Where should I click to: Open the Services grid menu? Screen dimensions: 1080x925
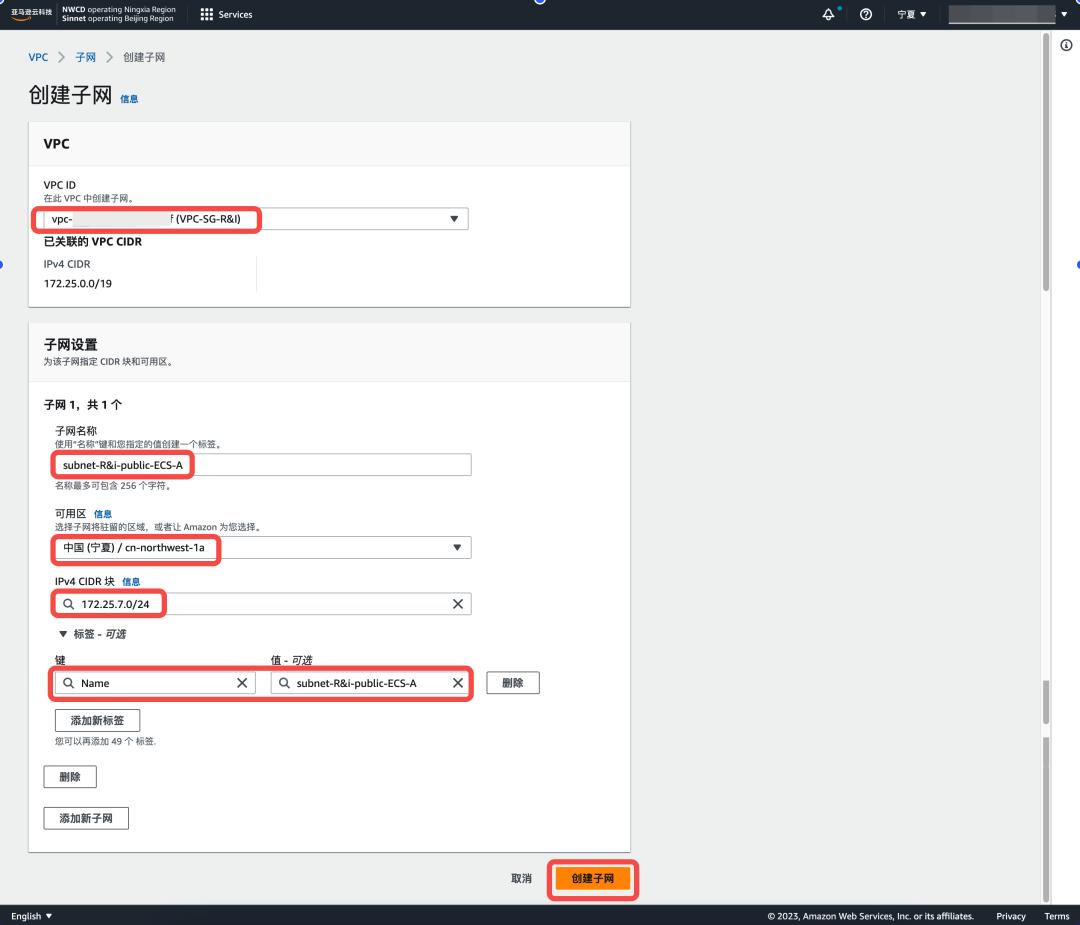click(x=226, y=14)
